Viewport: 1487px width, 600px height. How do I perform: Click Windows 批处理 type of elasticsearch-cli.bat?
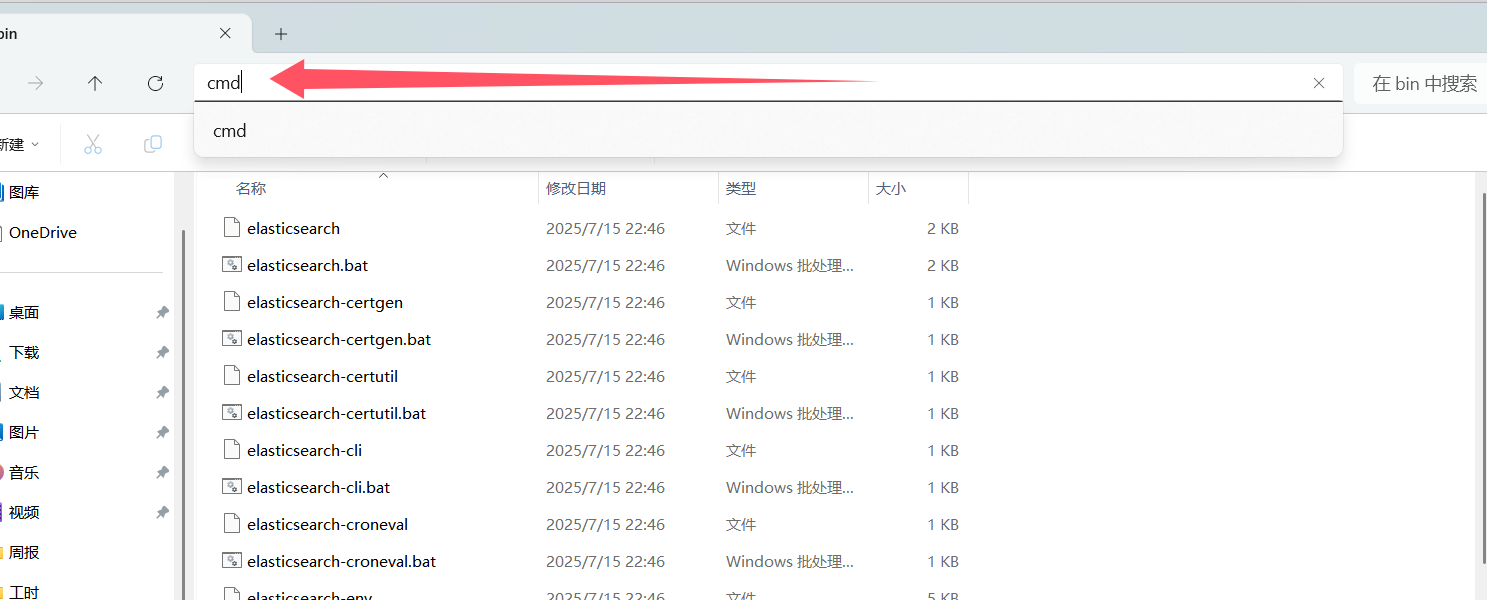(x=790, y=488)
